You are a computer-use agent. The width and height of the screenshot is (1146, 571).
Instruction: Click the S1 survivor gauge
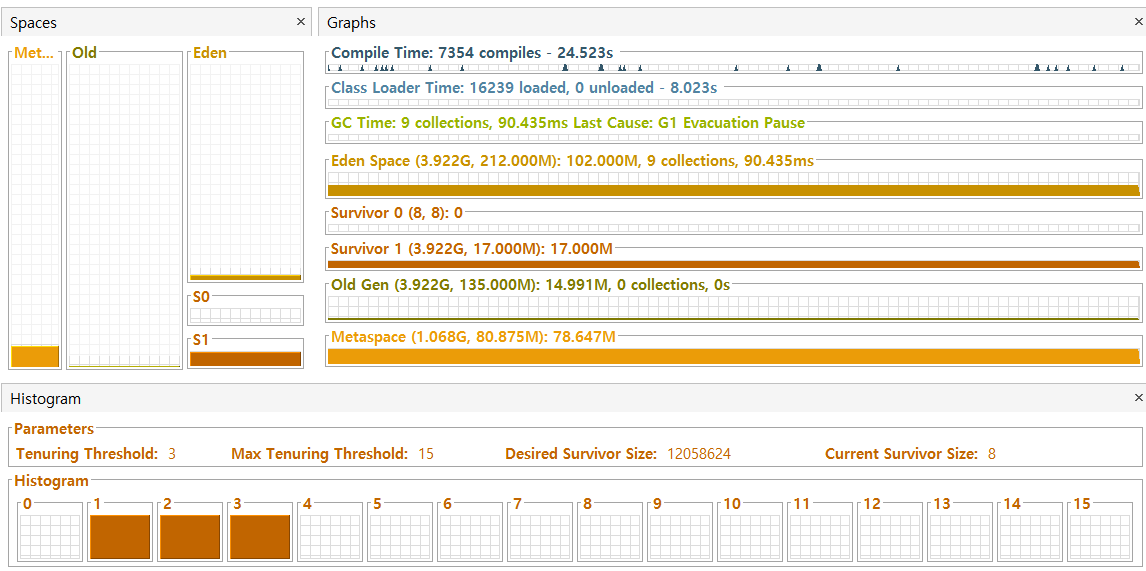[245, 358]
